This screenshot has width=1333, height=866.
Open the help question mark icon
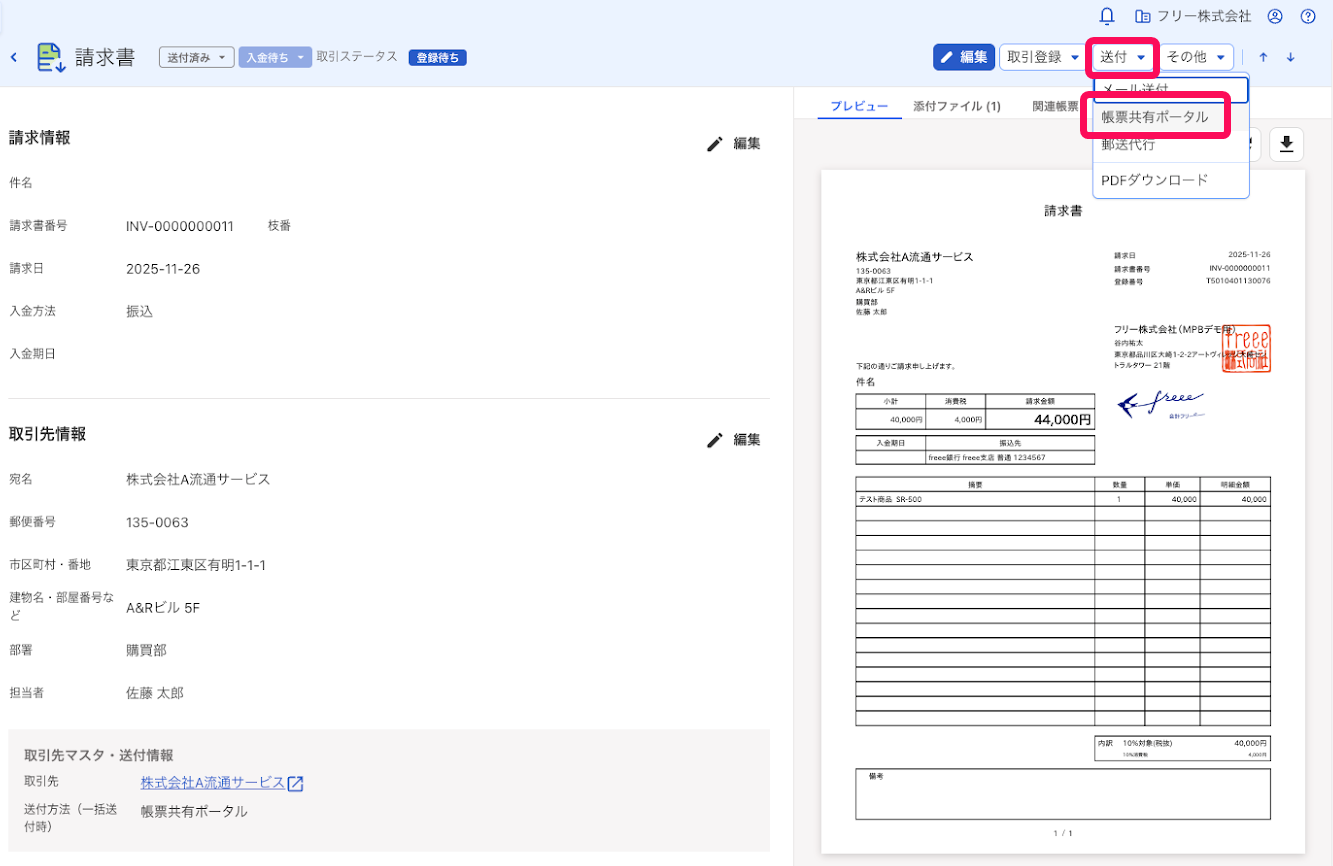point(1308,16)
